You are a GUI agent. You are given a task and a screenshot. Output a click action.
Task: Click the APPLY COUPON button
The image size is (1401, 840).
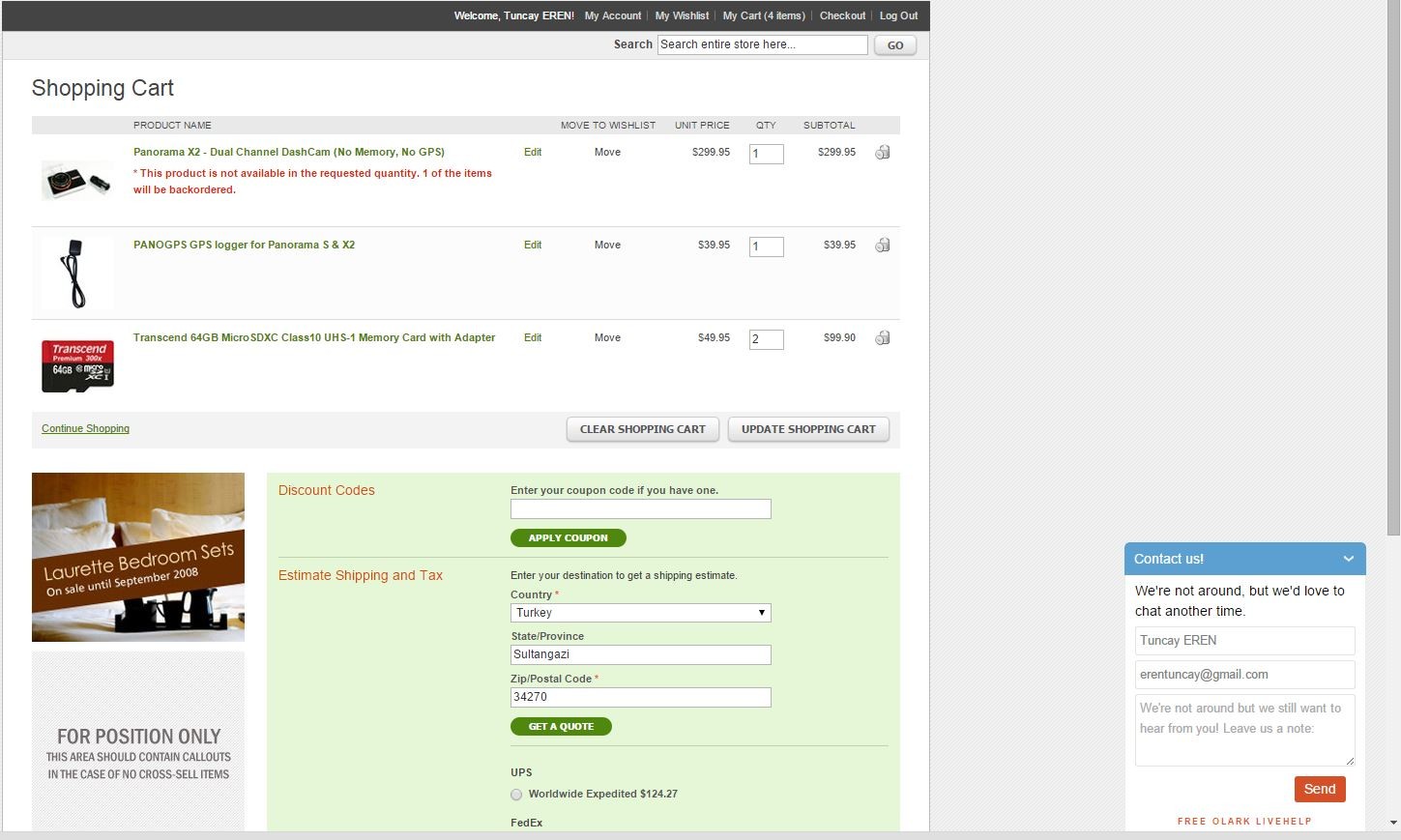(568, 537)
